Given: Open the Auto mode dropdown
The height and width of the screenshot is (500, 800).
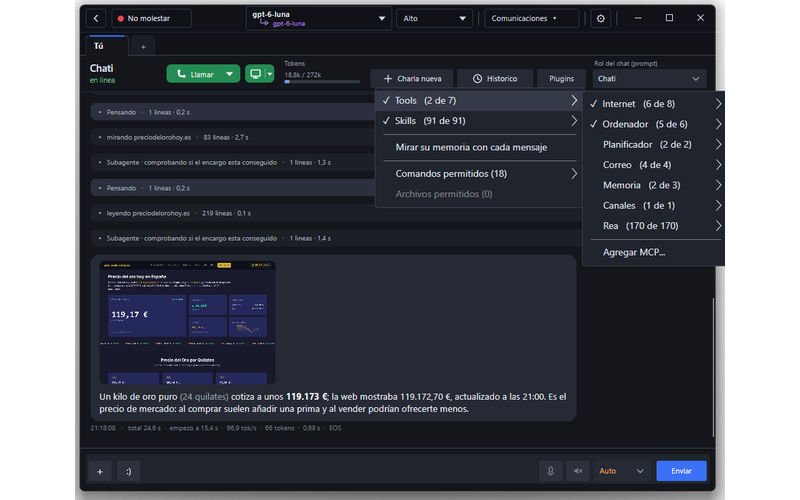Looking at the screenshot, I should (621, 471).
